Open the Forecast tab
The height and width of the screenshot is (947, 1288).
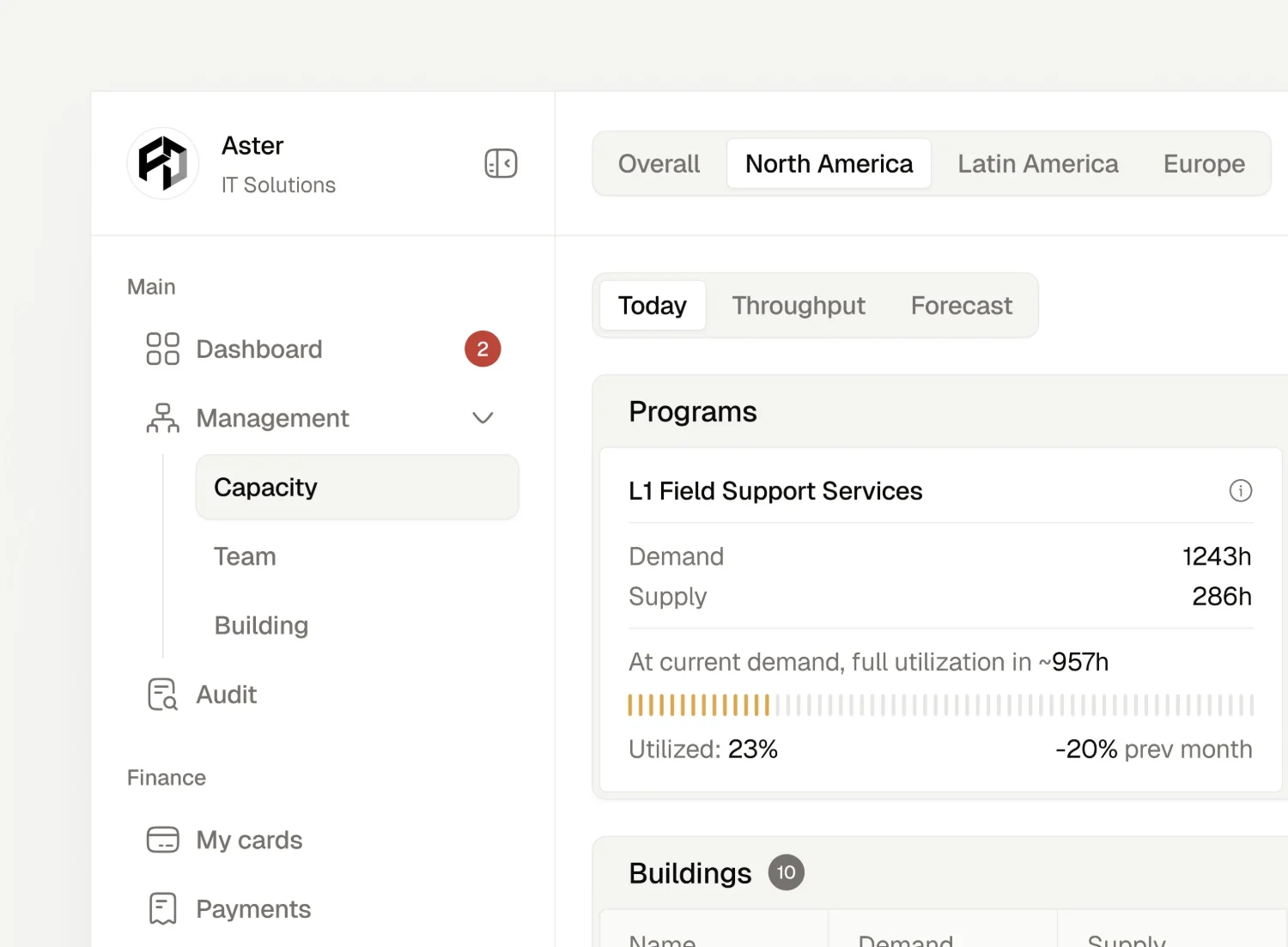pyautogui.click(x=962, y=306)
